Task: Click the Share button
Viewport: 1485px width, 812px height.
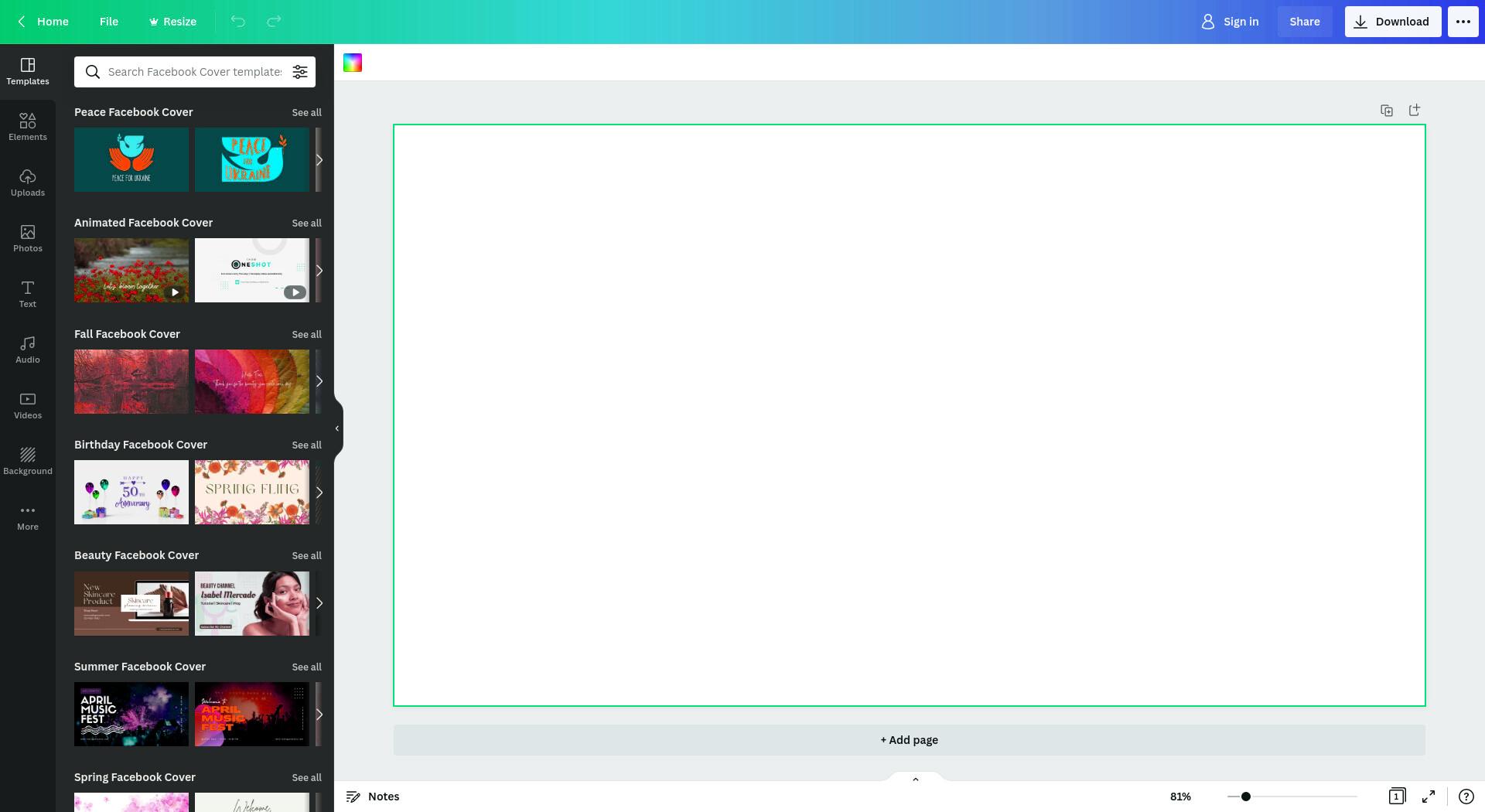Action: click(x=1305, y=22)
